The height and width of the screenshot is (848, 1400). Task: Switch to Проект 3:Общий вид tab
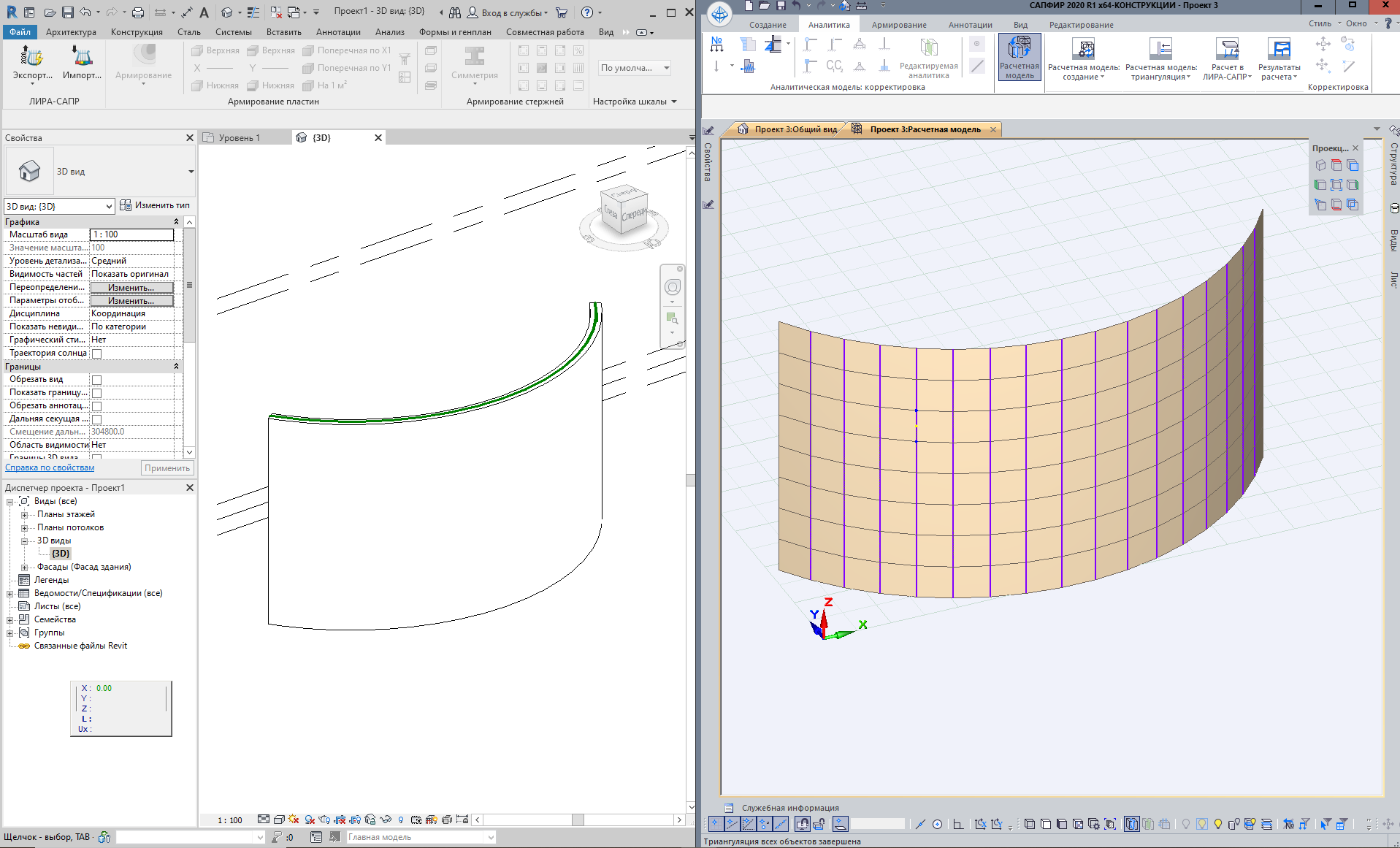(795, 129)
